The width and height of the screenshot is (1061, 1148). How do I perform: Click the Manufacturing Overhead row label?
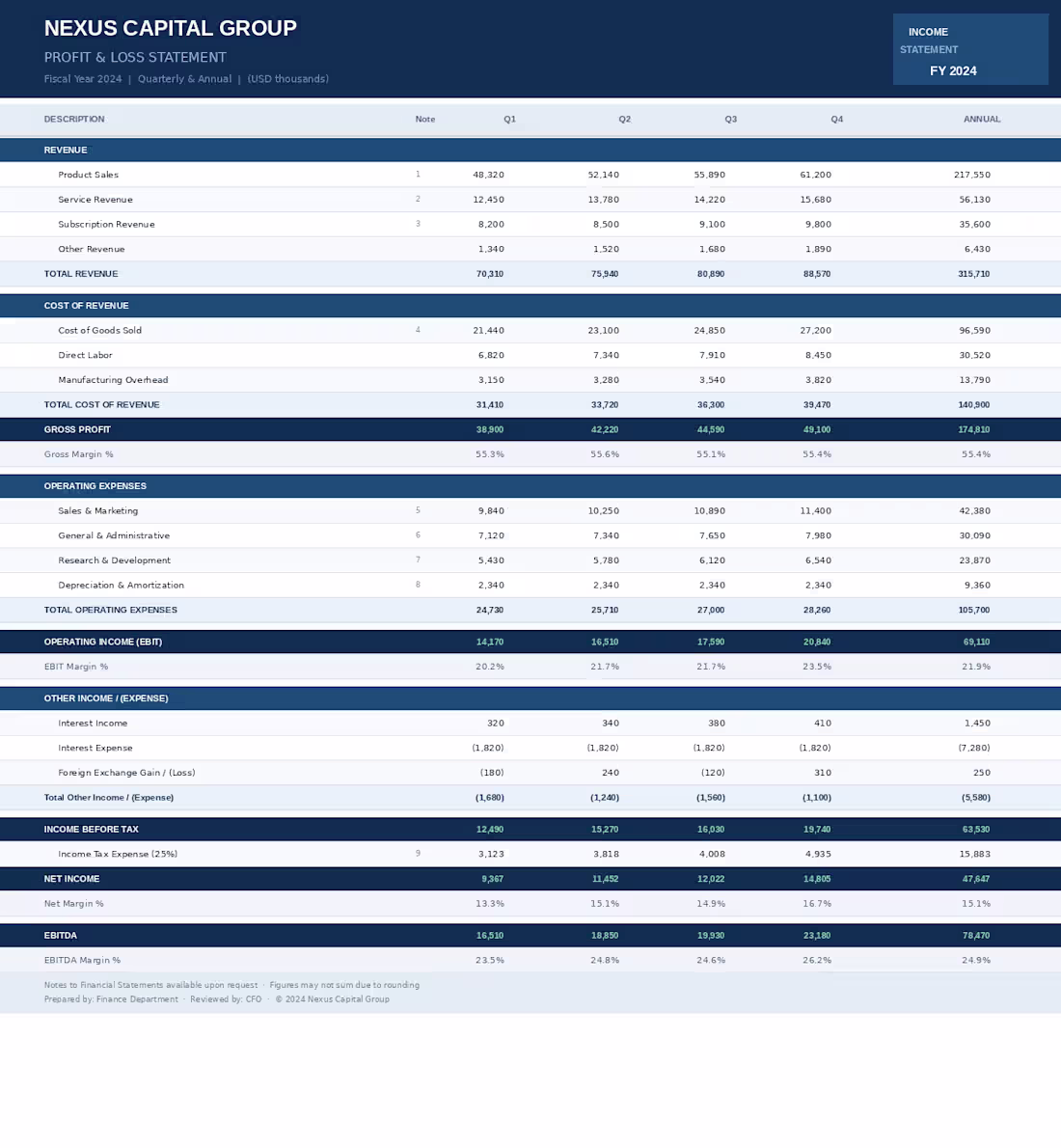[x=113, y=380]
